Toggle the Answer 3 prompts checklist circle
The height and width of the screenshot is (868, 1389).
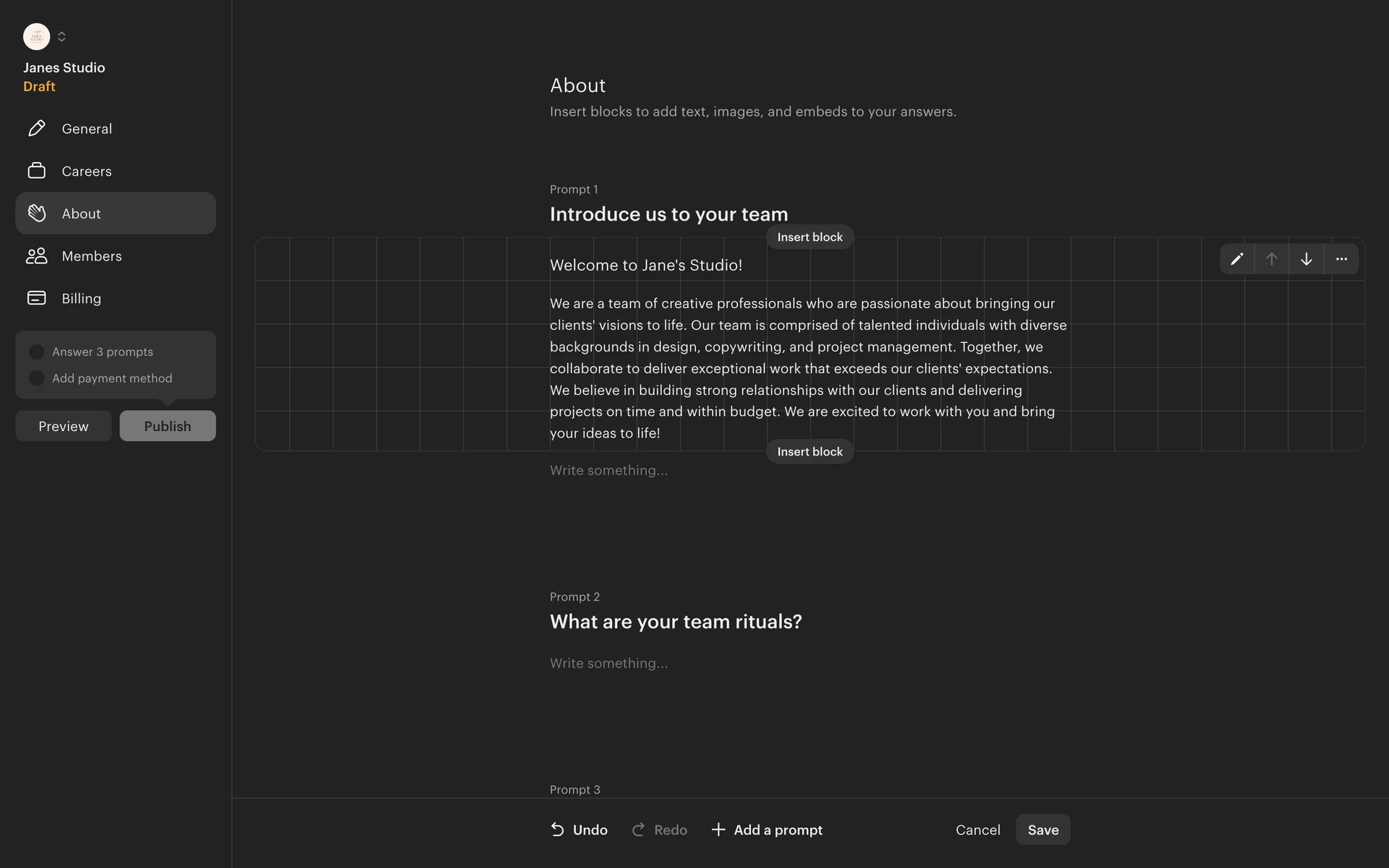[36, 352]
